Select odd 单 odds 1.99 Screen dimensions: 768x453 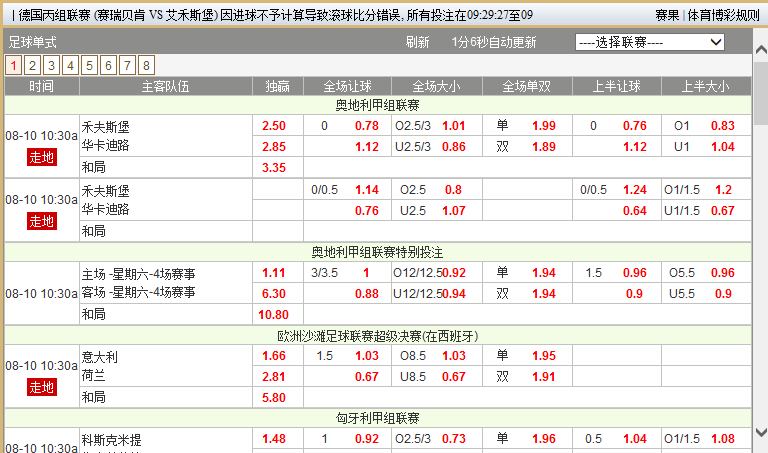(544, 126)
